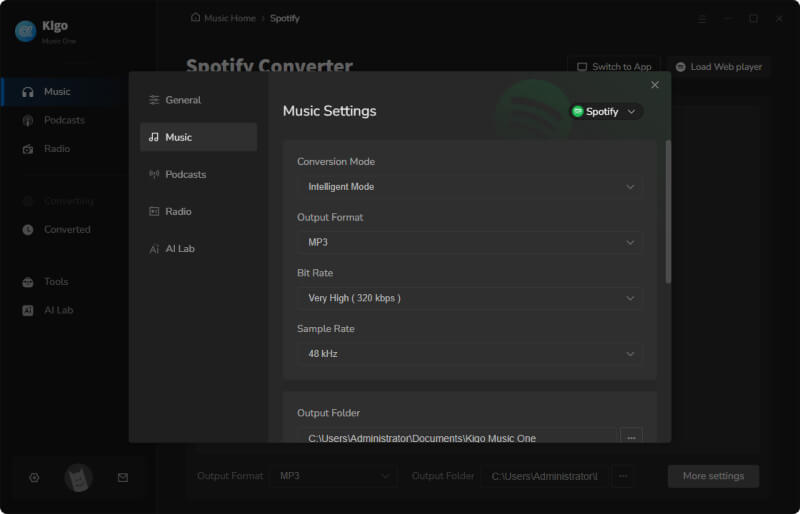This screenshot has height=514, width=800.
Task: Click the Podcasts icon in main sidebar
Action: [x=28, y=120]
